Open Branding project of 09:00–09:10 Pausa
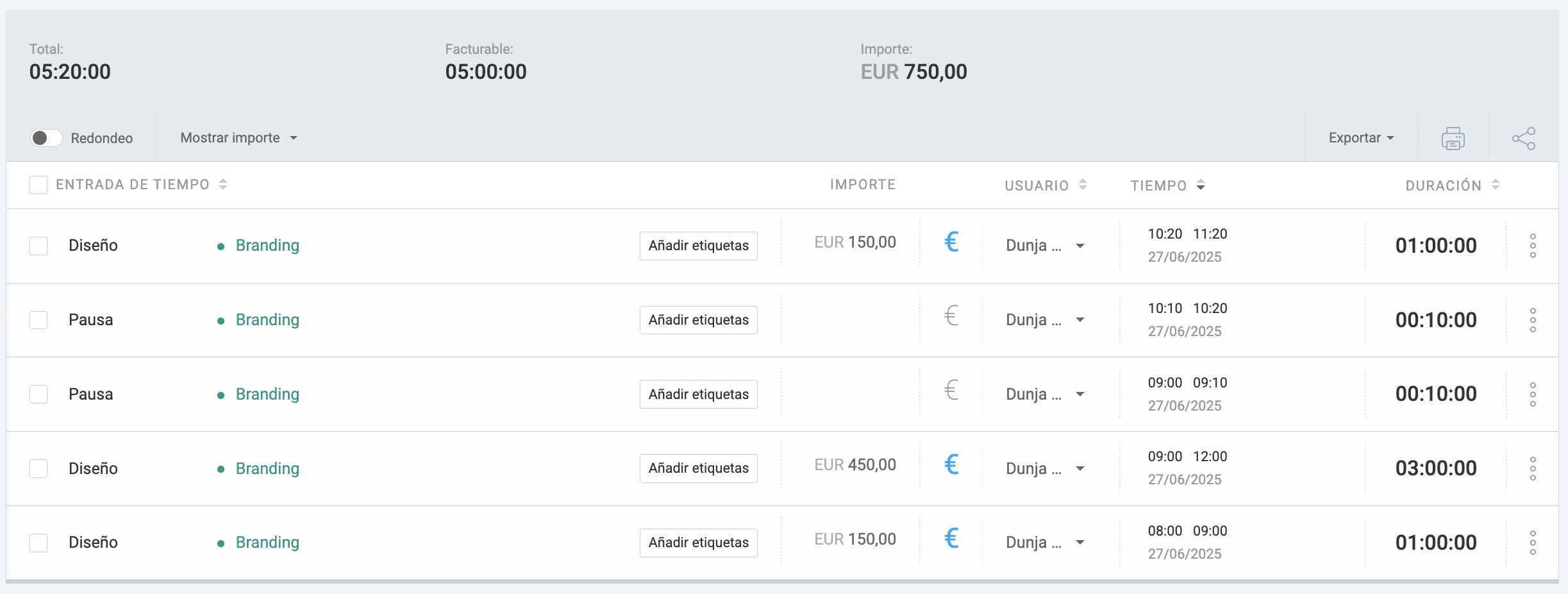Image resolution: width=1568 pixels, height=594 pixels. [267, 395]
